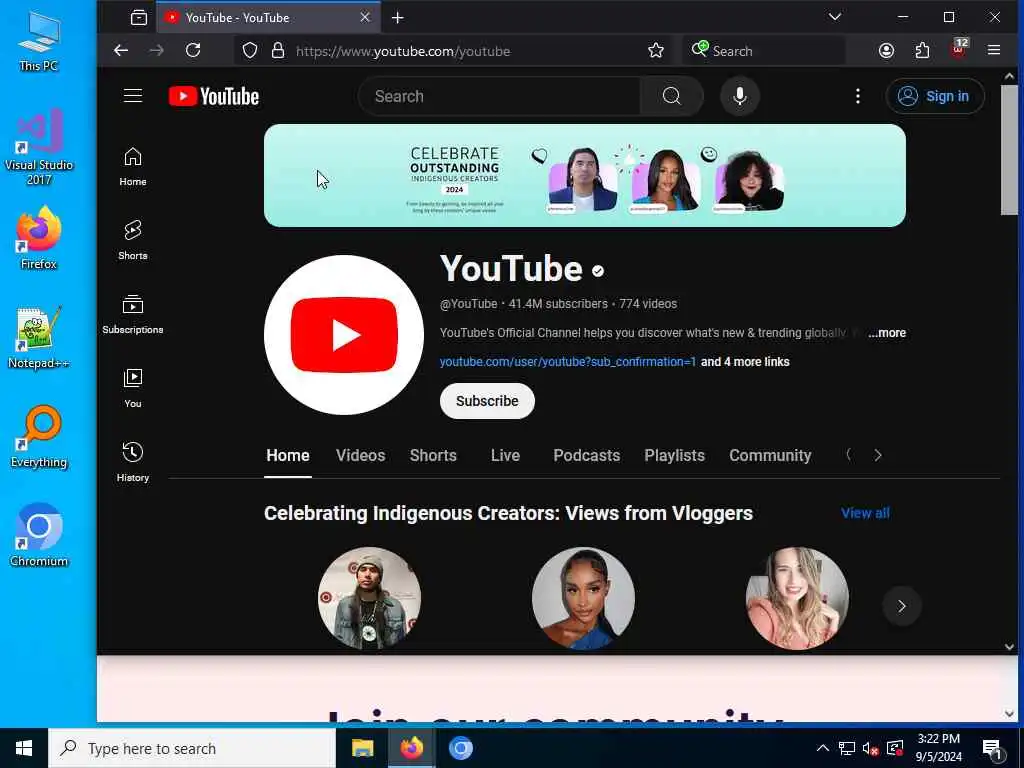1024x768 pixels.
Task: Close the YouTube - YouTube tab
Action: point(365,18)
